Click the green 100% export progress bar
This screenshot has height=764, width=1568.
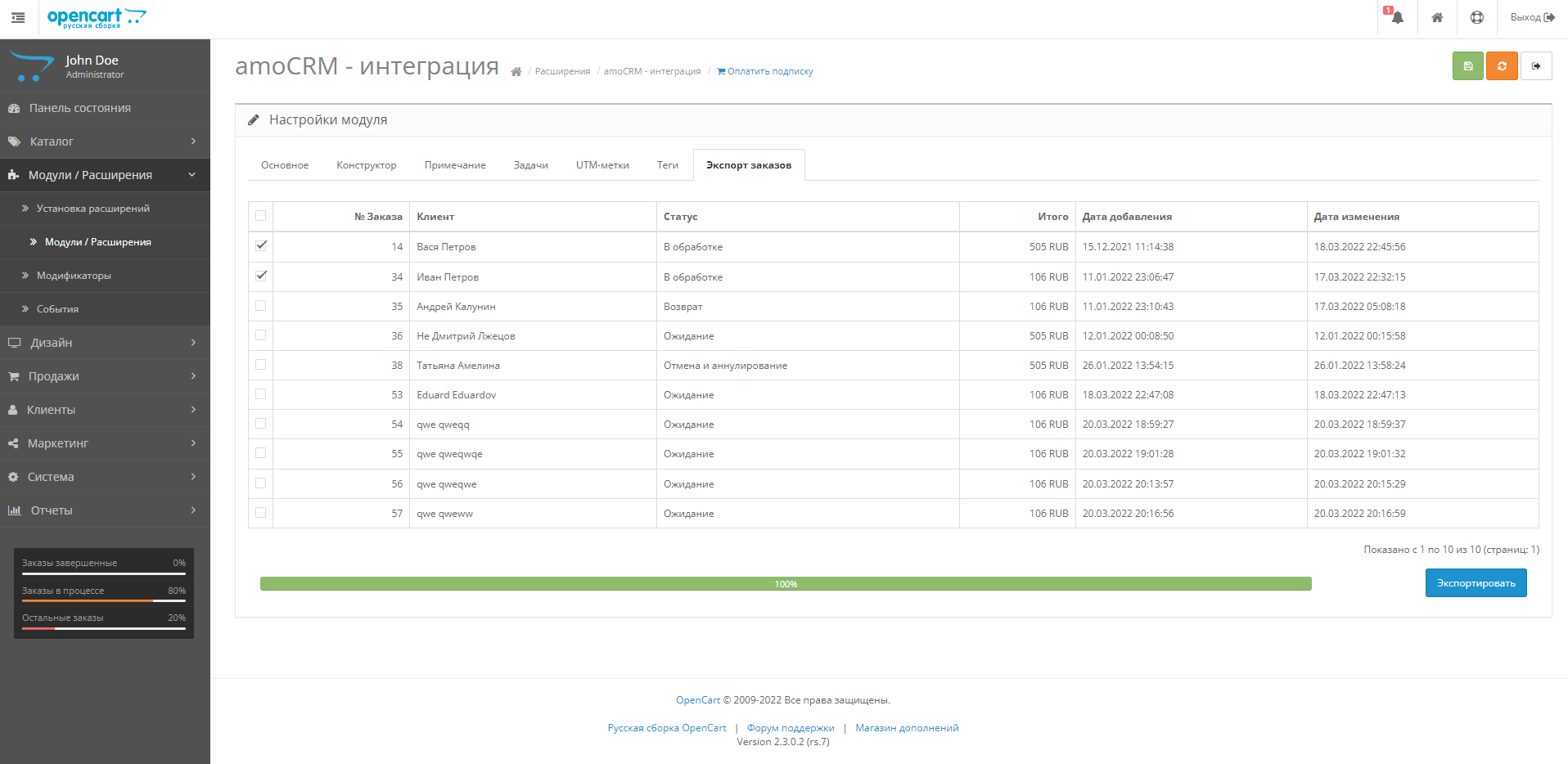(x=785, y=584)
